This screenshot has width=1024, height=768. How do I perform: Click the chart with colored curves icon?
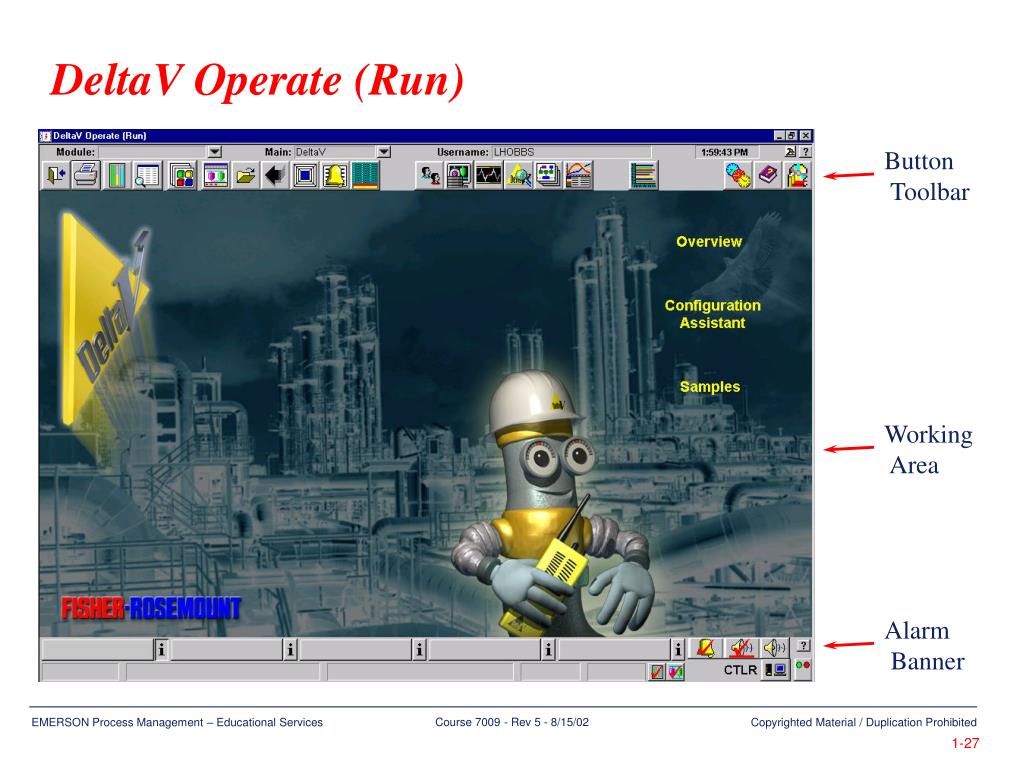click(579, 175)
